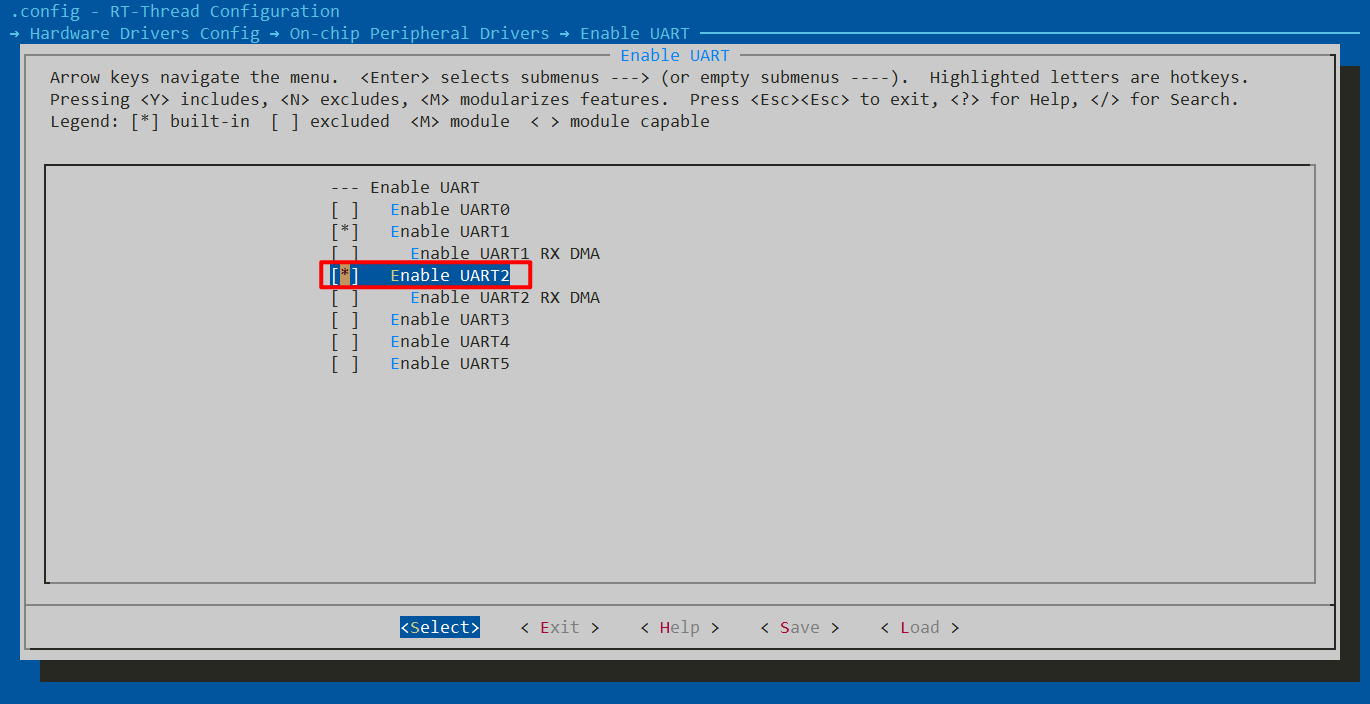Select the Enable UART5 label text

(x=450, y=363)
